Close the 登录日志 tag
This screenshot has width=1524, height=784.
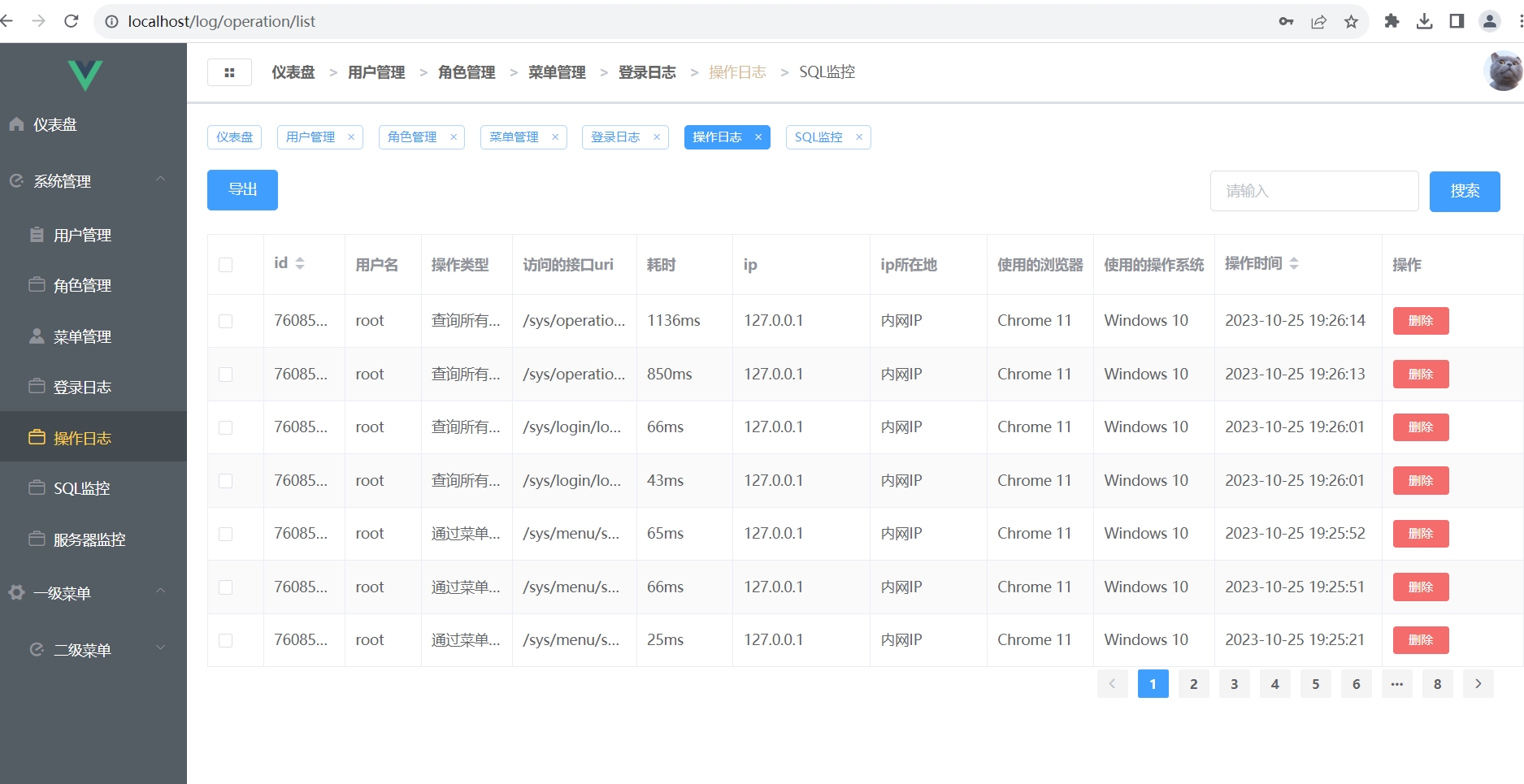coord(657,137)
